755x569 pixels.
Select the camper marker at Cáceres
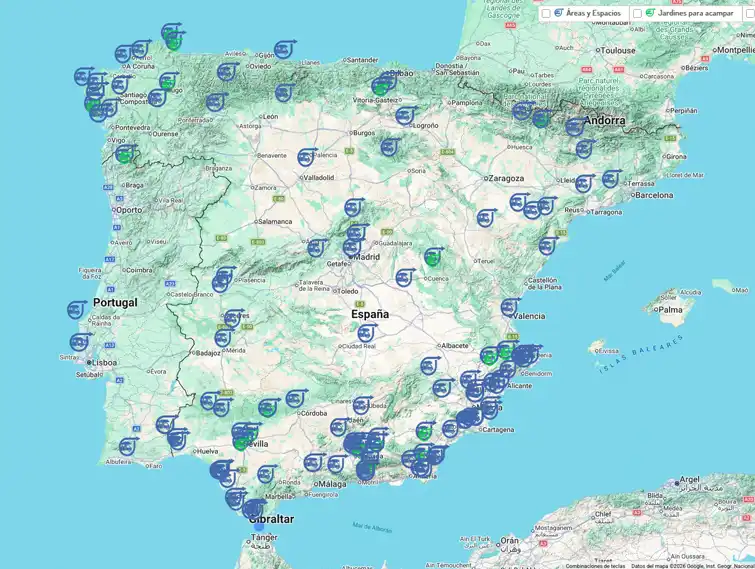pos(233,318)
